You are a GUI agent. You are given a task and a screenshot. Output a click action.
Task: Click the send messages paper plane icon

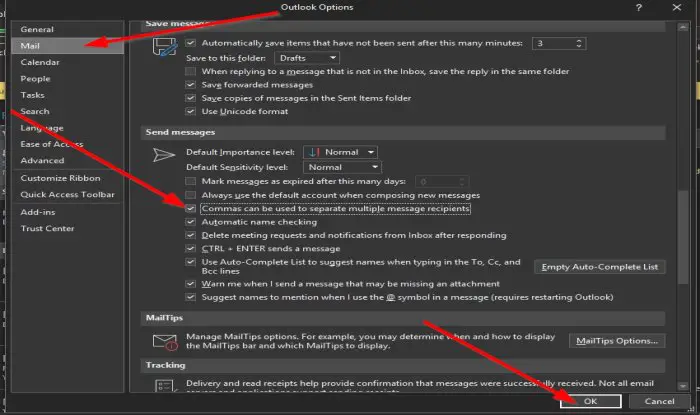tap(164, 155)
